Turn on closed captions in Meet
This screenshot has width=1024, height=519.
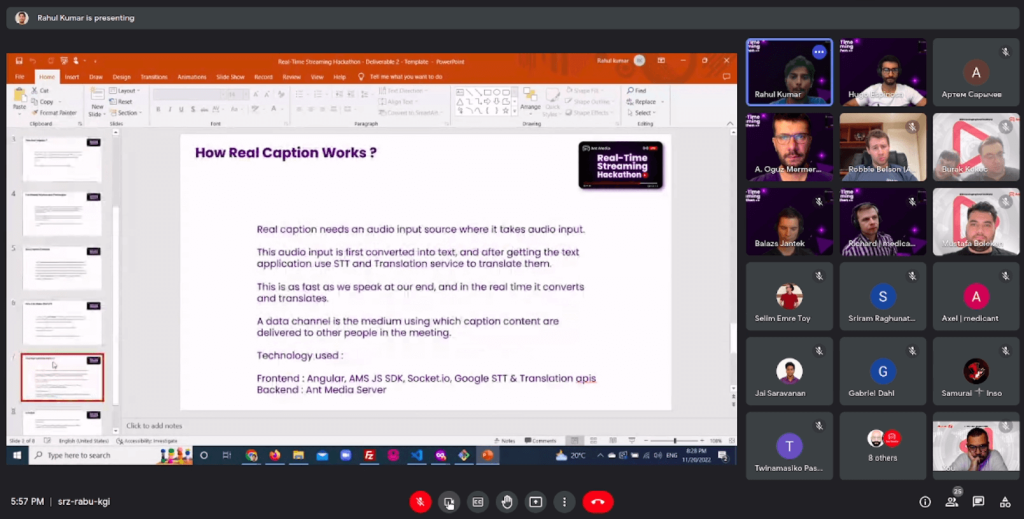click(478, 501)
